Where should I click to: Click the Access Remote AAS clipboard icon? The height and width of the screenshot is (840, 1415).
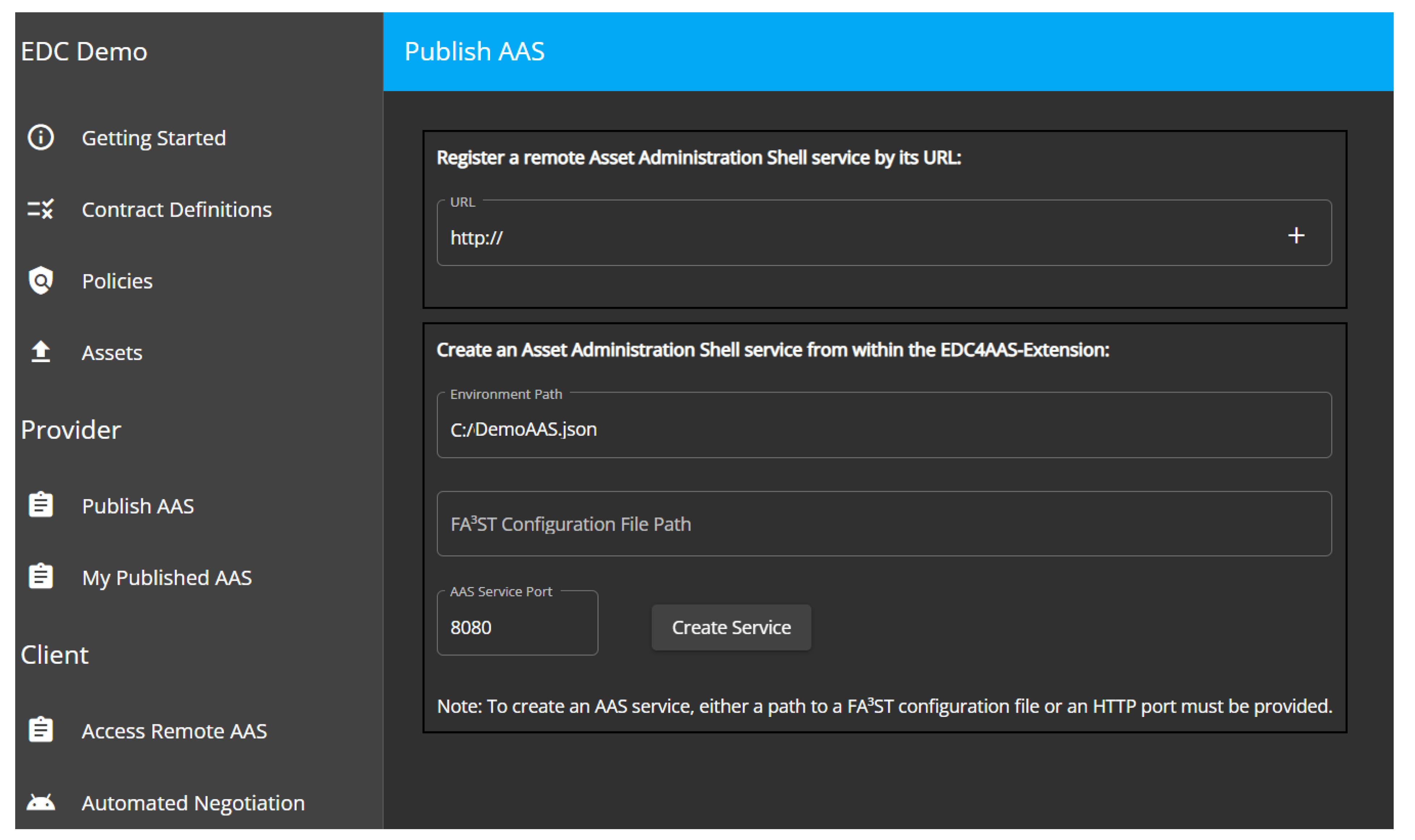pyautogui.click(x=41, y=730)
